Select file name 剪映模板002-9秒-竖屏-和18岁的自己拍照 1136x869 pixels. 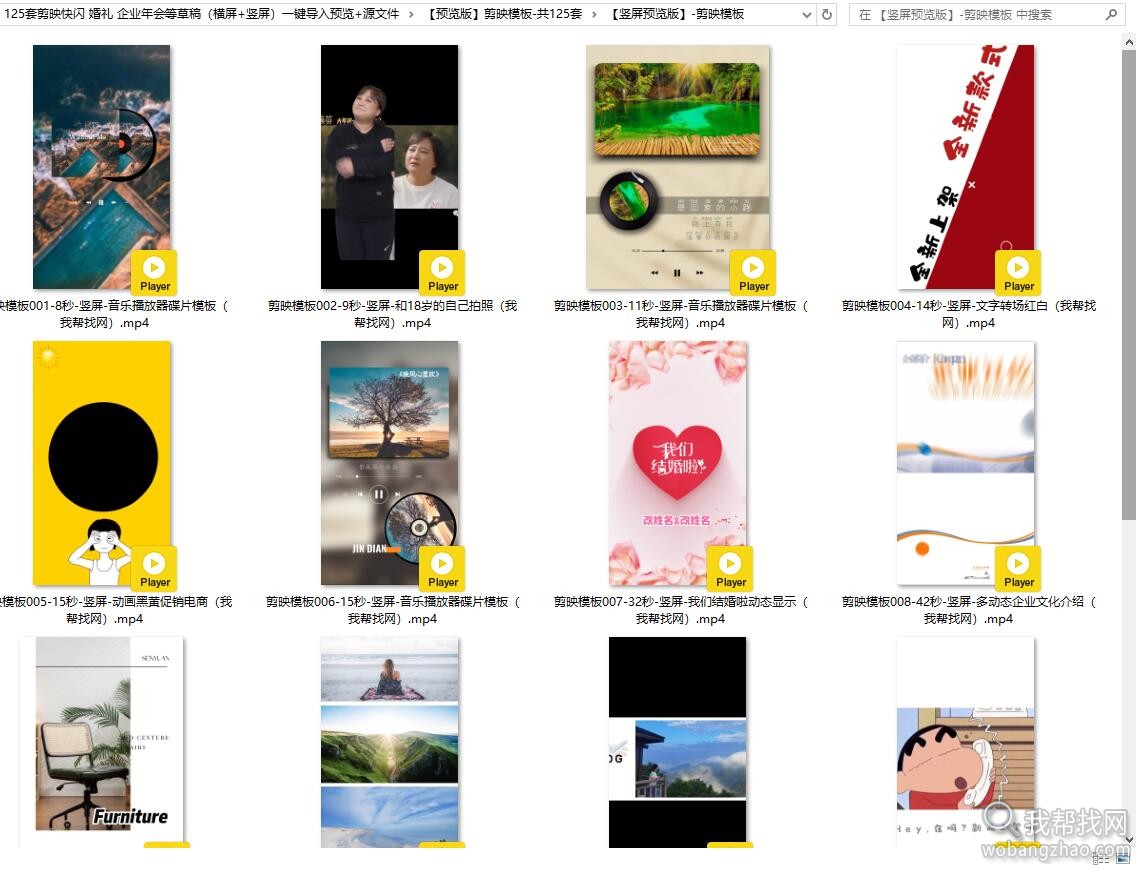point(392,314)
